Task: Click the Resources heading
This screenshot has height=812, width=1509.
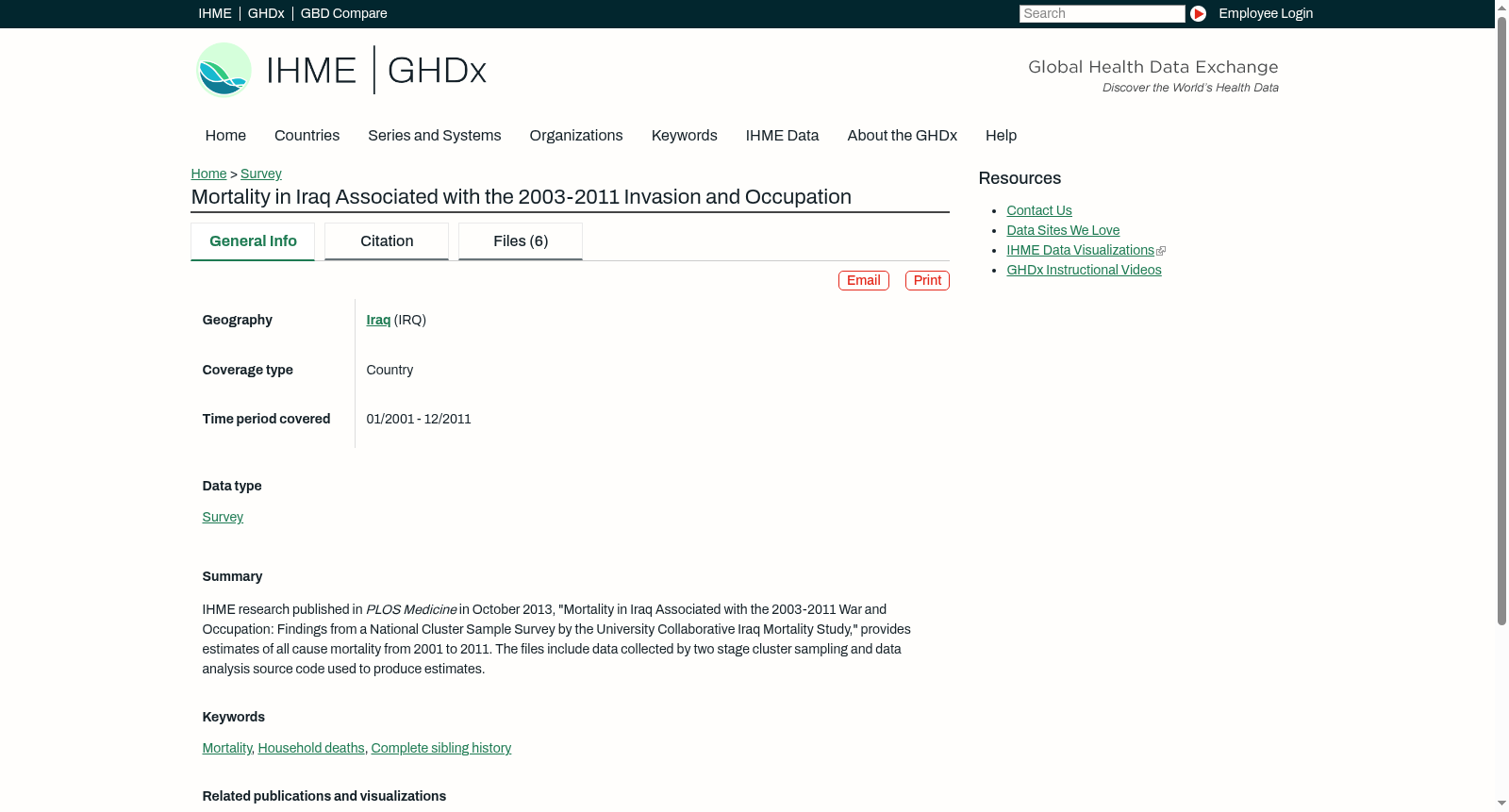Action: tap(1020, 179)
